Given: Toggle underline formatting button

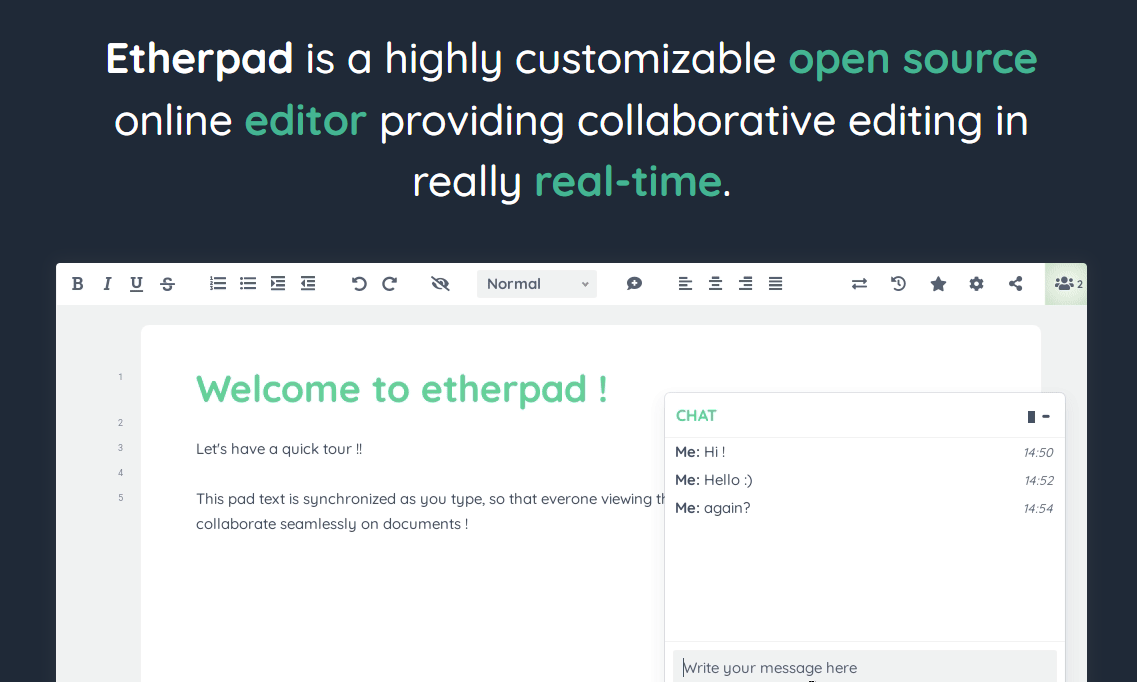Looking at the screenshot, I should 137,284.
